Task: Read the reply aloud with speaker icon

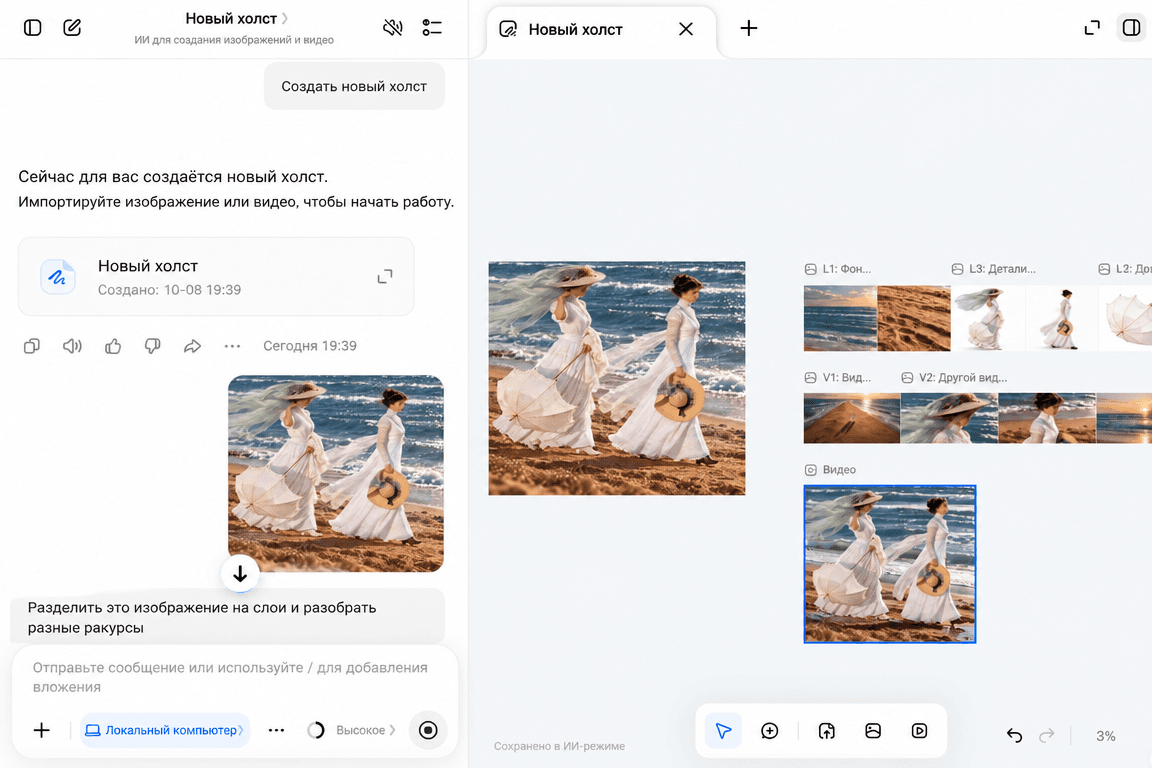Action: point(72,345)
